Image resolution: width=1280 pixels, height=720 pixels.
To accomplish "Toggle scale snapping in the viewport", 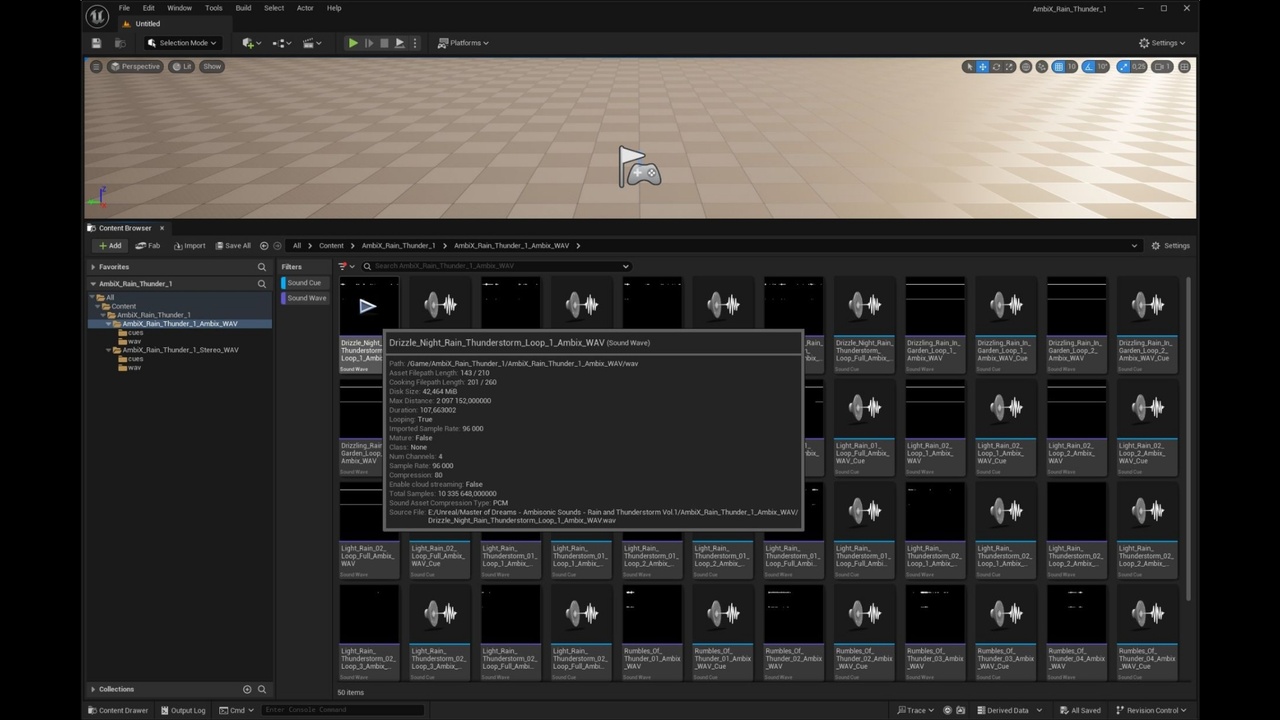I will 1123,67.
